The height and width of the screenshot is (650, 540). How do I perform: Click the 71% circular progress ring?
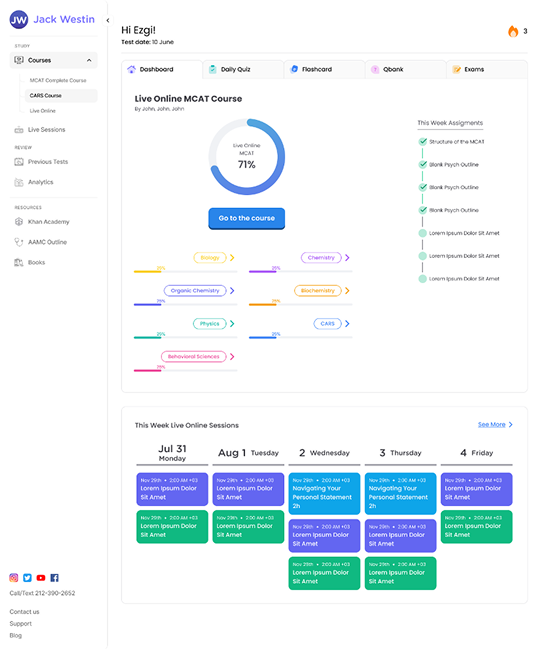(x=247, y=157)
